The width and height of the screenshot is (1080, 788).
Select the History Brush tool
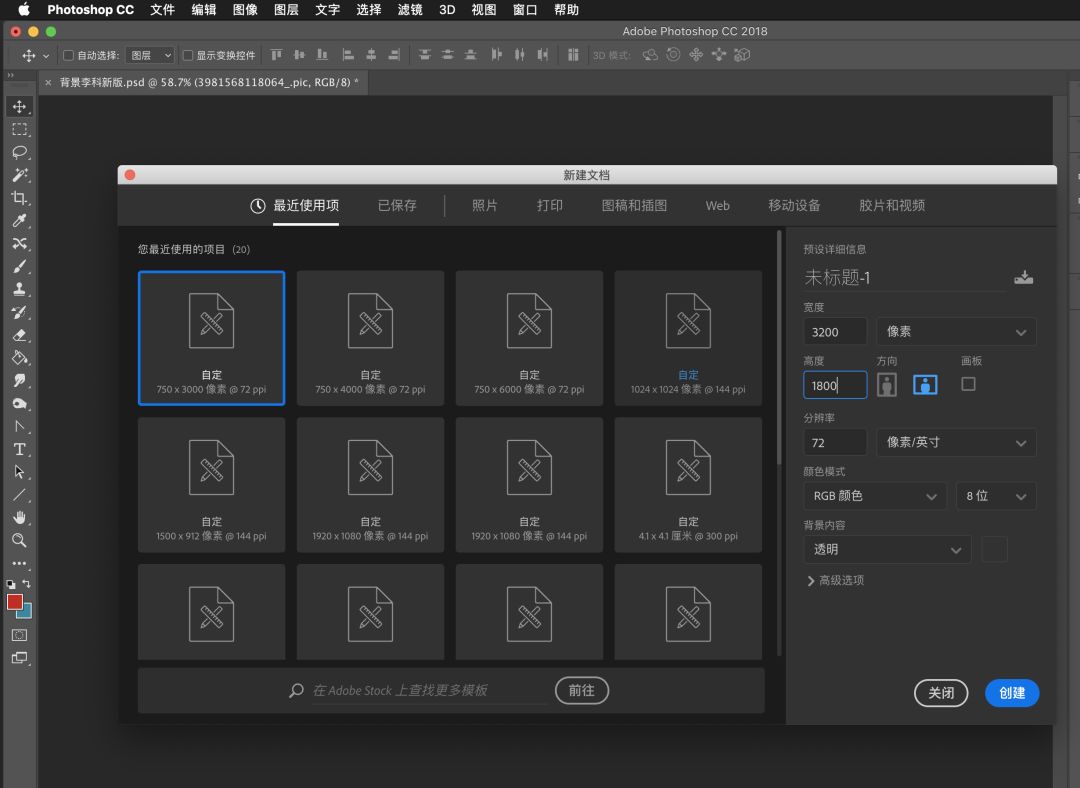tap(19, 312)
